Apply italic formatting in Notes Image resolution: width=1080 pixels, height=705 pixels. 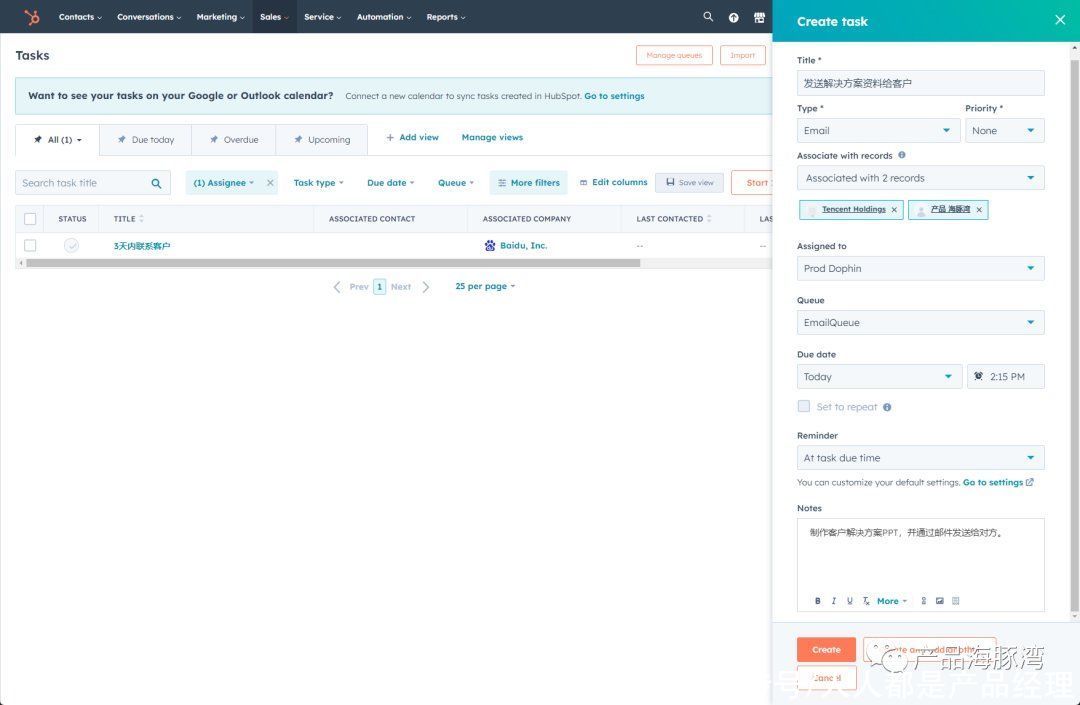(833, 601)
